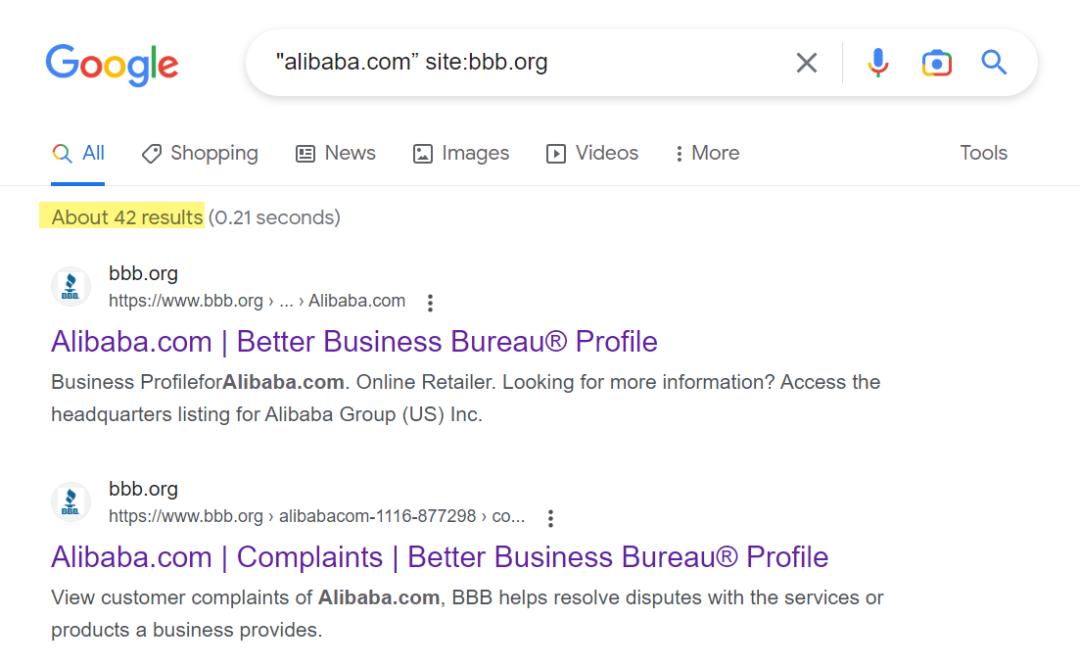Open the Tools options
Screen dimensions: 1080x667
point(983,153)
